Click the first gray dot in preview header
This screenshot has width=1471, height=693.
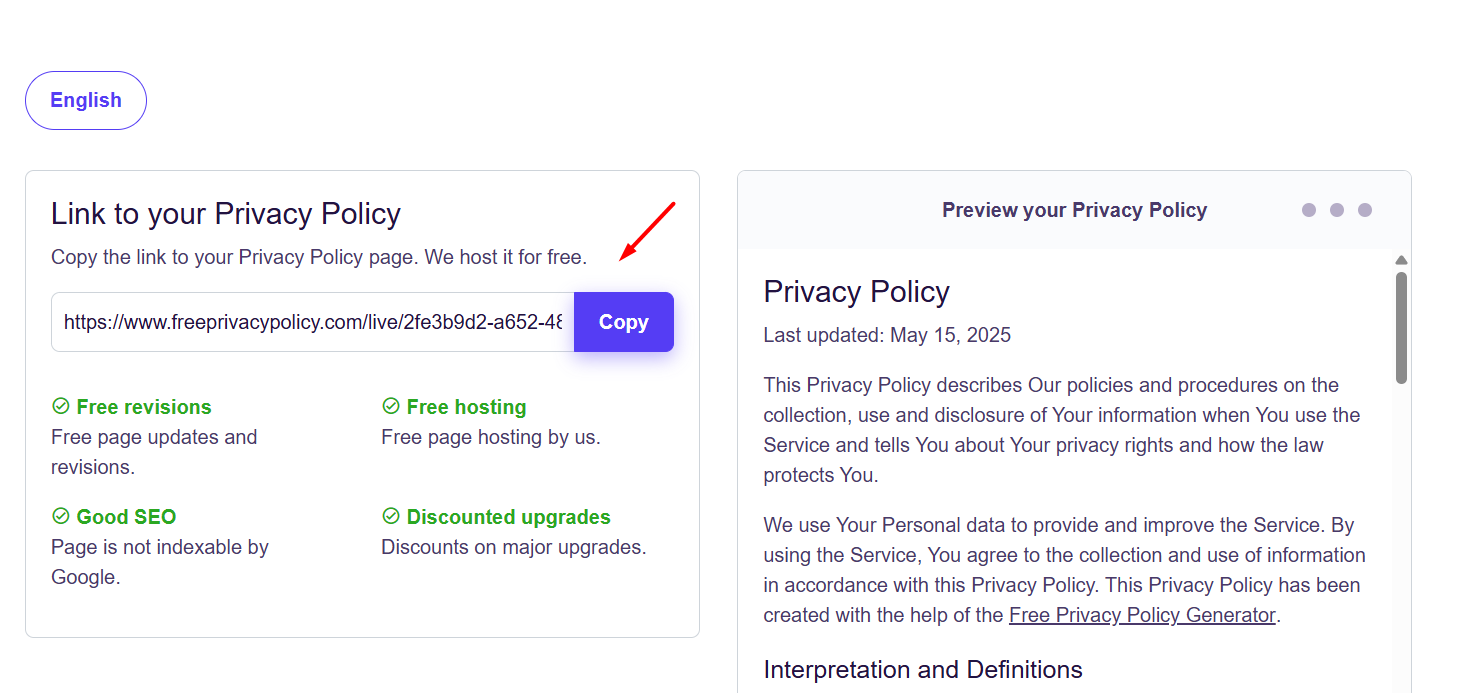[1309, 210]
